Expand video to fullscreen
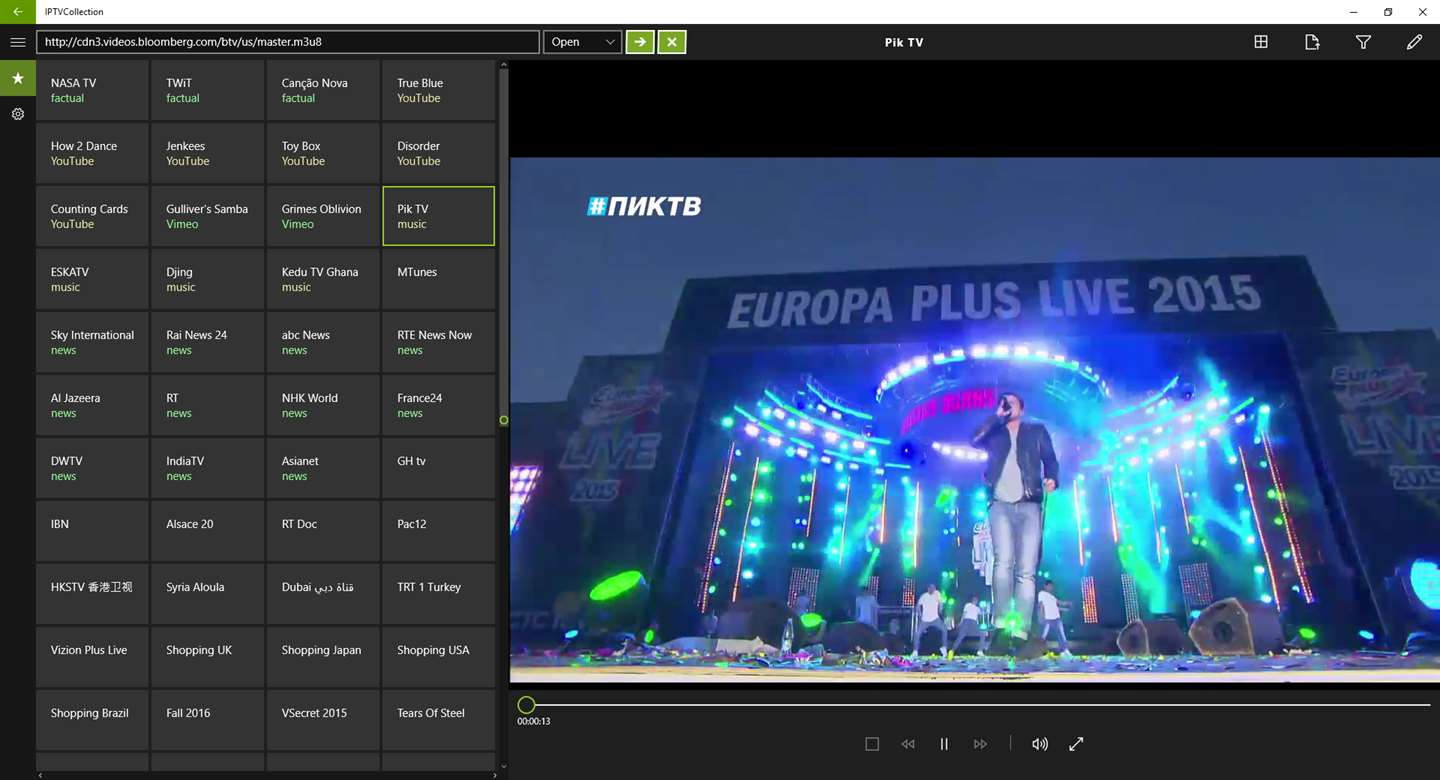The width and height of the screenshot is (1440, 780). click(1076, 744)
